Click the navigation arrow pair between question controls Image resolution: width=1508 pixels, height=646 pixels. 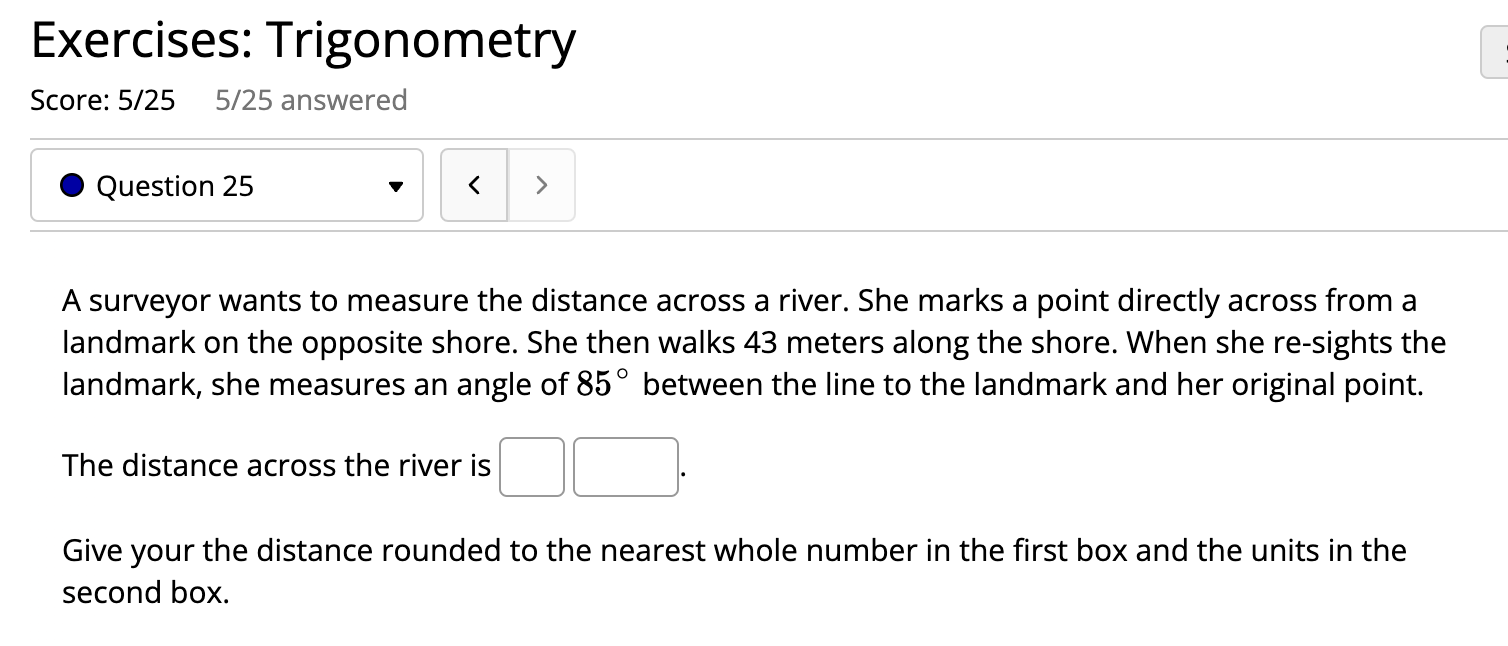point(507,185)
